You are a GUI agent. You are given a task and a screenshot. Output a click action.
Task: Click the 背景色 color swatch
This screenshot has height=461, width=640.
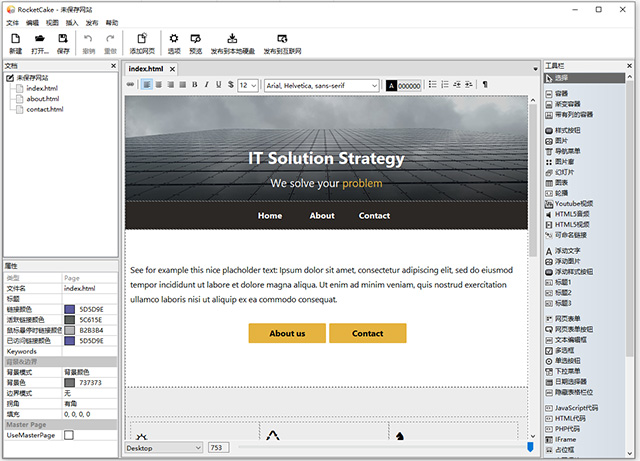coord(69,382)
